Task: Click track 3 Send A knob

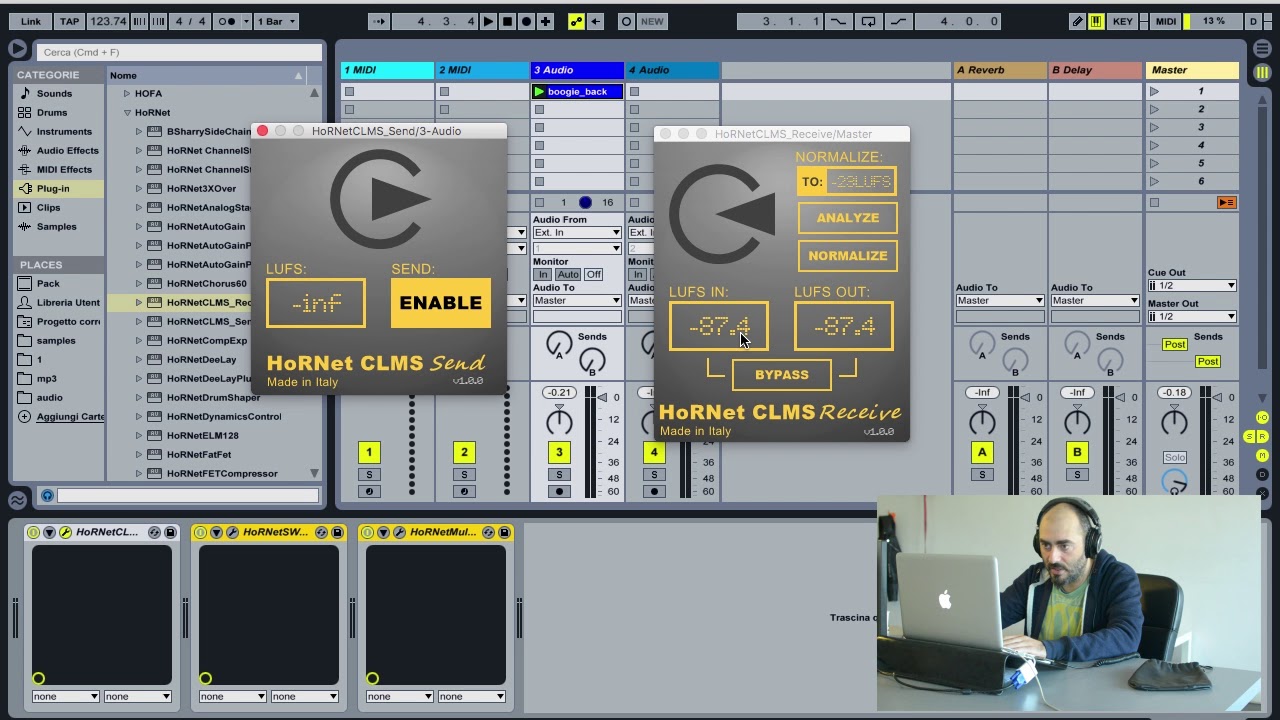Action: 559,344
